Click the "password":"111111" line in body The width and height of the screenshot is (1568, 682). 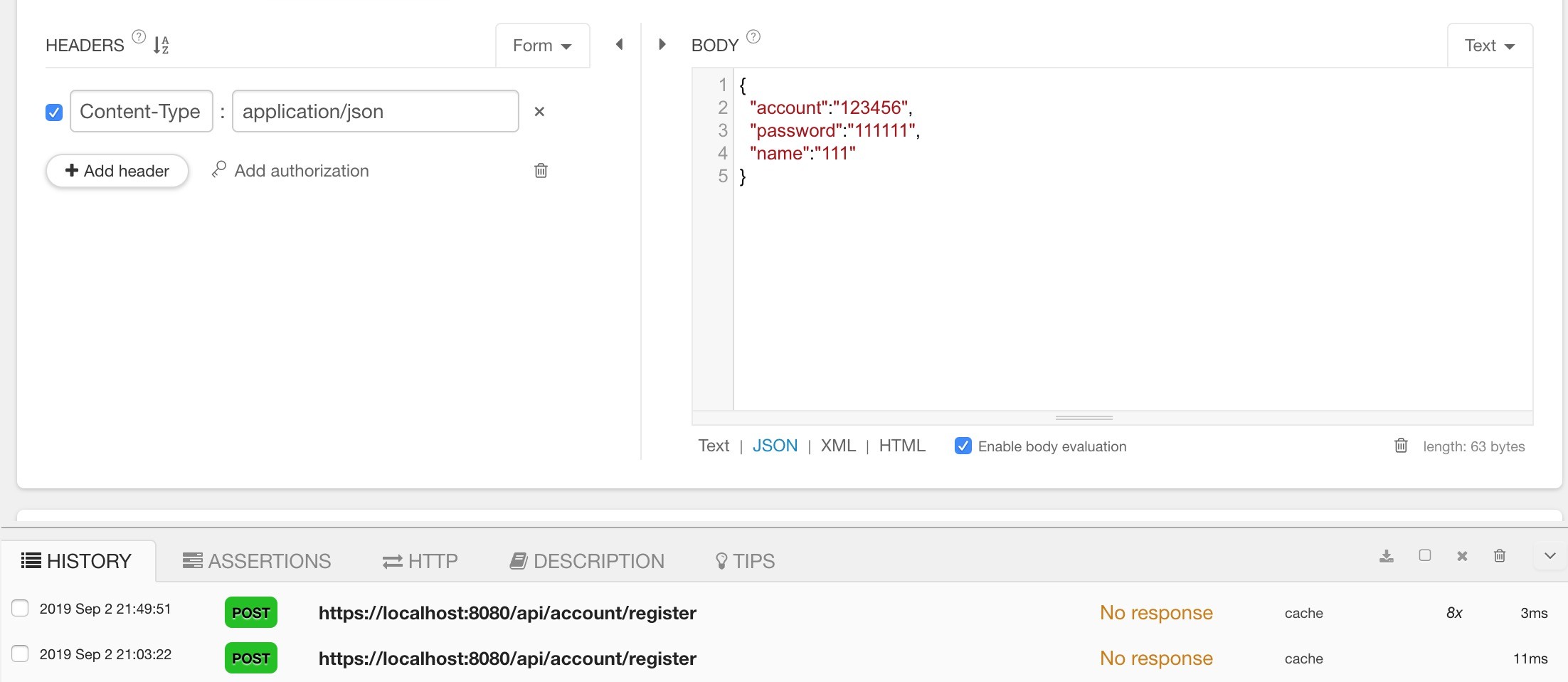tap(835, 130)
